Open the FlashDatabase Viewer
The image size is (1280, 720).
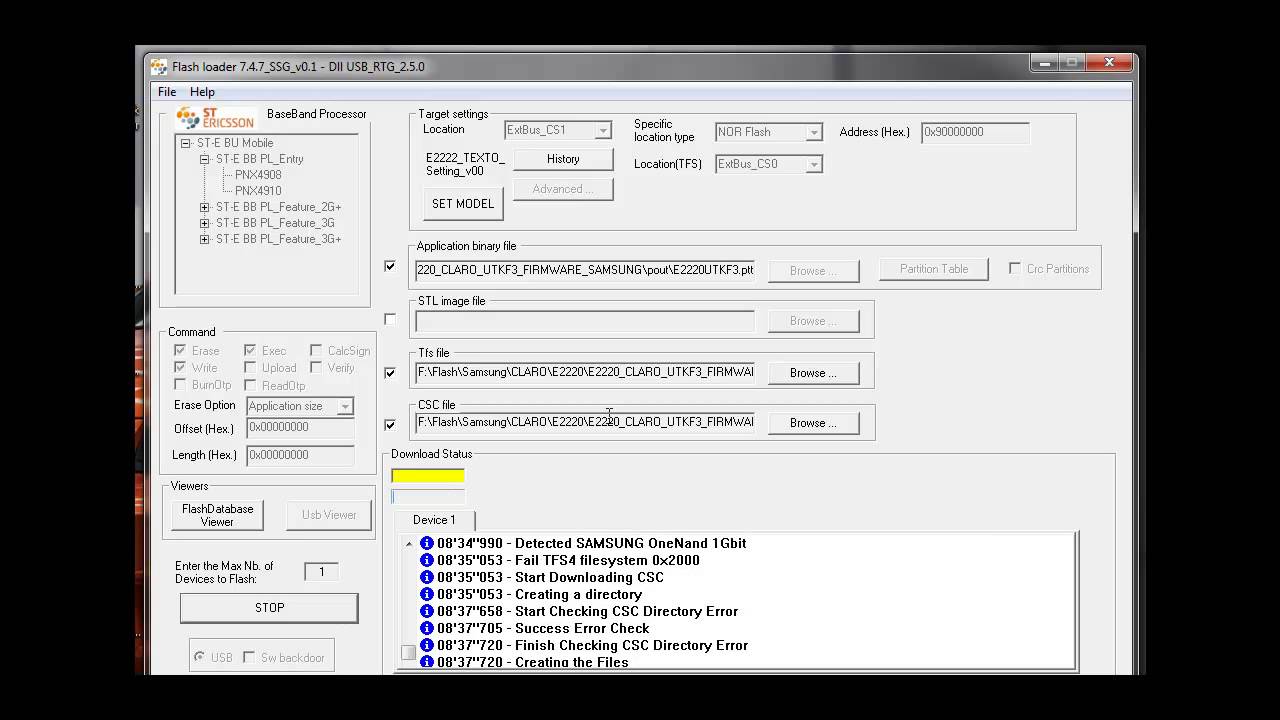pyautogui.click(x=217, y=515)
